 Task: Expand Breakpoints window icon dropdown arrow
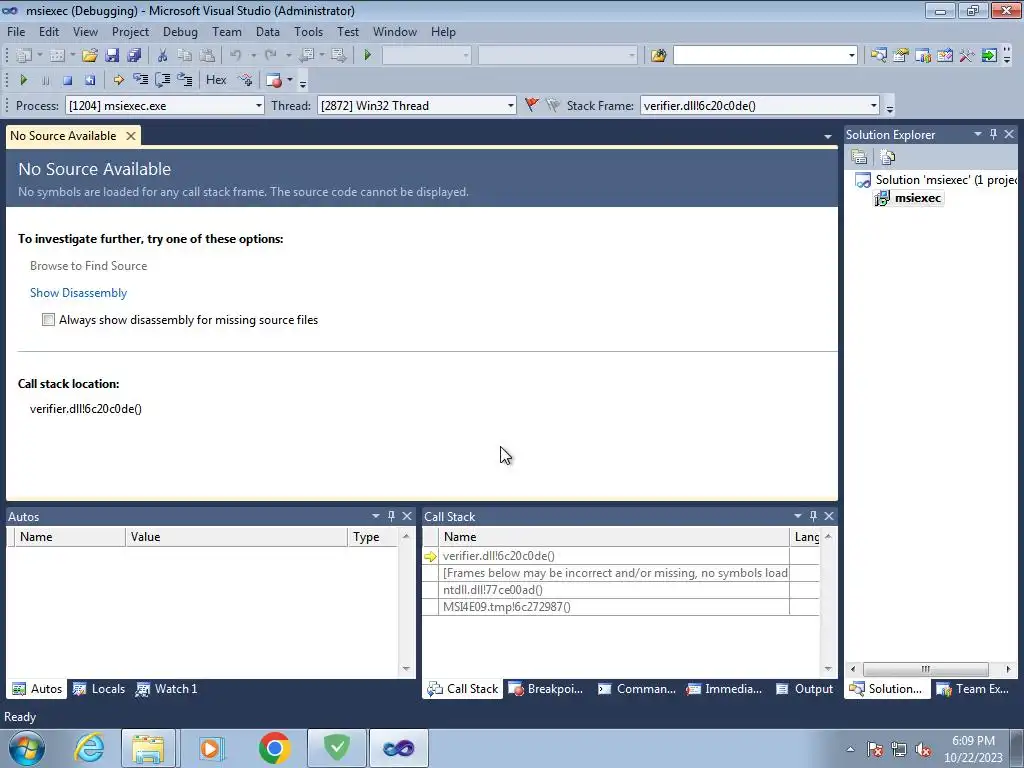point(290,80)
